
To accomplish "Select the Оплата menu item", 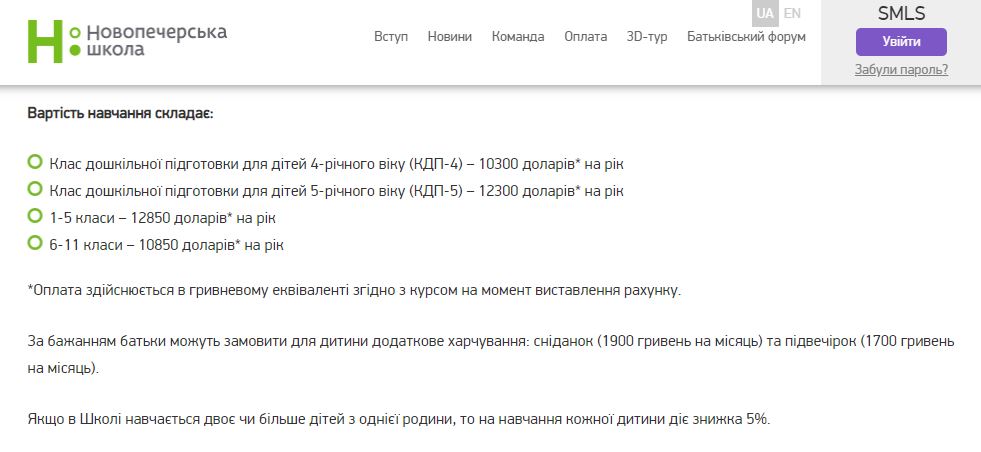I will point(585,37).
